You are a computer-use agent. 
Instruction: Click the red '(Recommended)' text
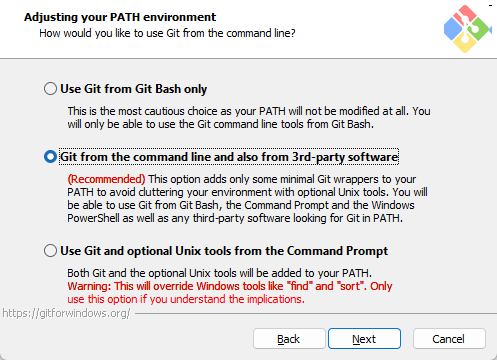pos(106,179)
